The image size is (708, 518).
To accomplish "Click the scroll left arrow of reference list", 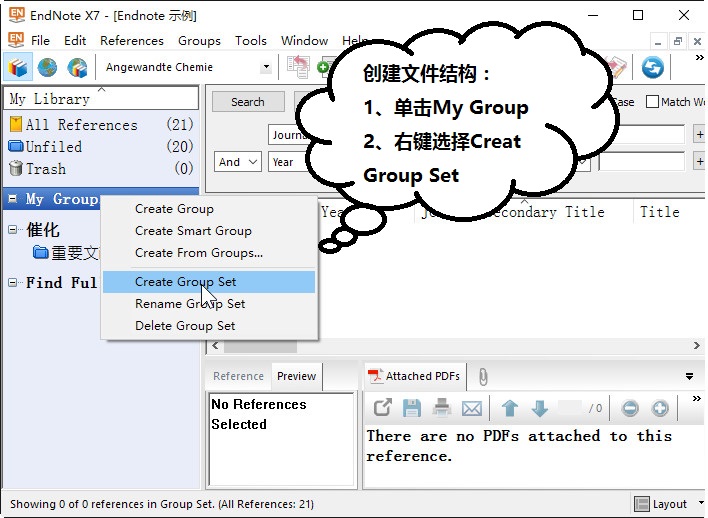I will (215, 346).
